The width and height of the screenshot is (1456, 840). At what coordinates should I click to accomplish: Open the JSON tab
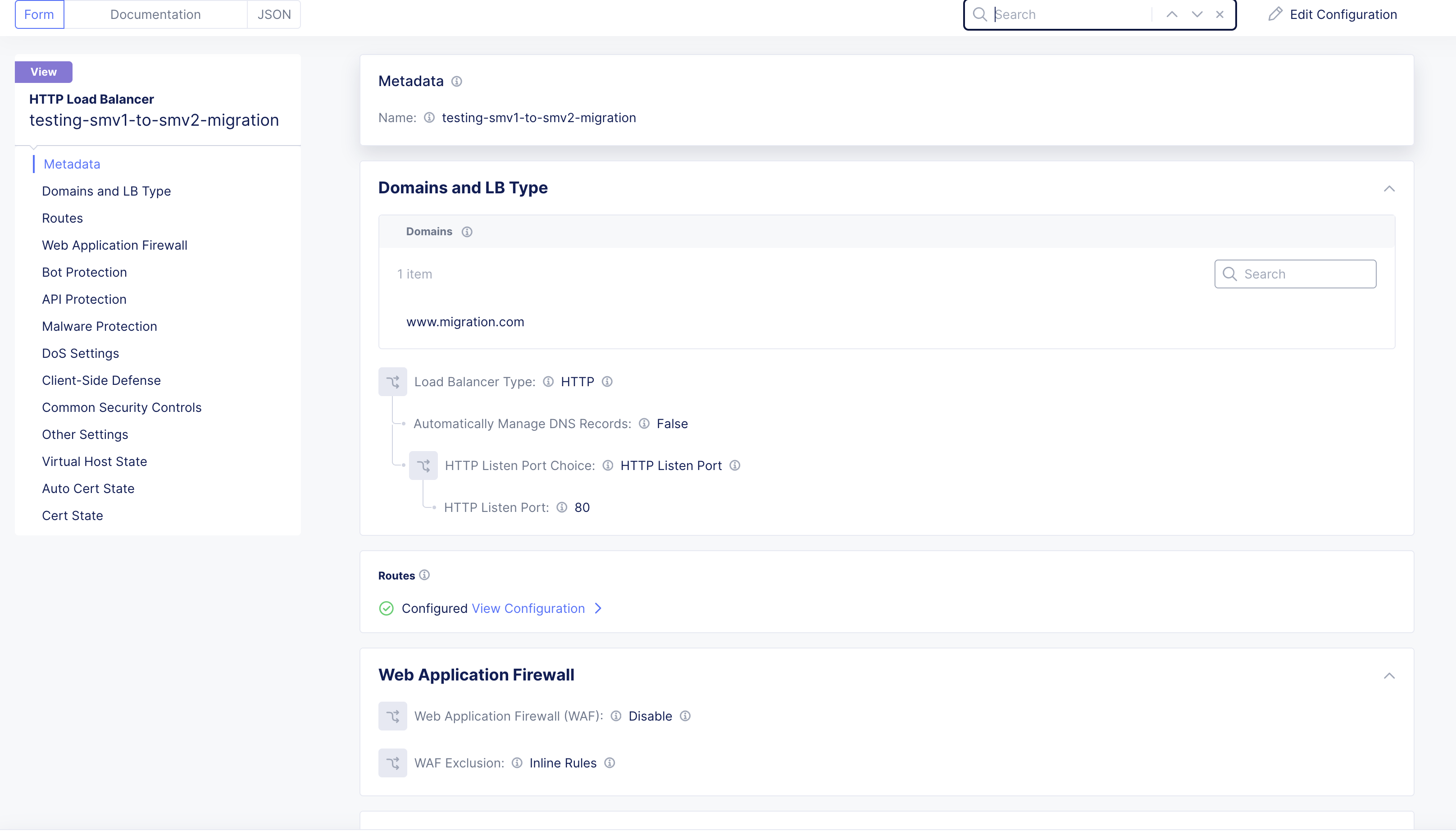pyautogui.click(x=274, y=14)
